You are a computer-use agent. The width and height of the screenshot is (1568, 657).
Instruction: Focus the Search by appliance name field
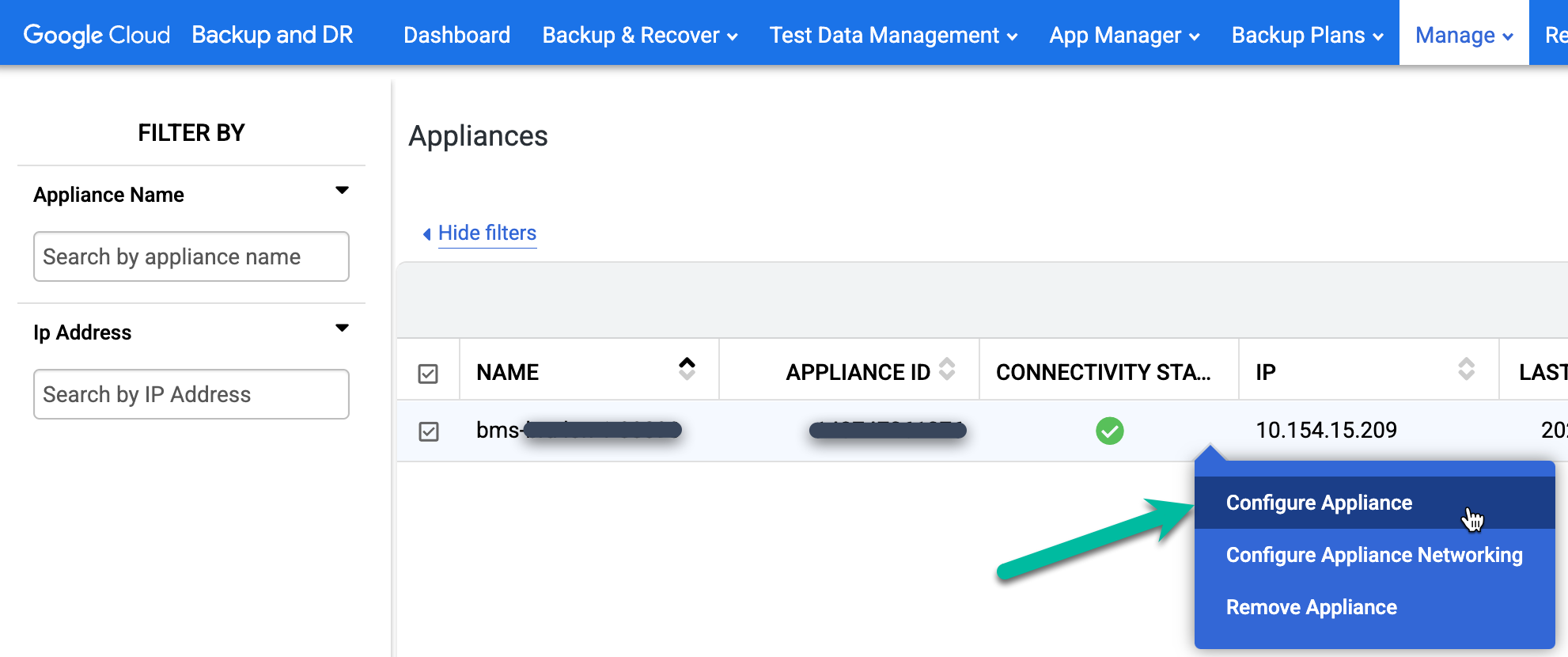[191, 256]
